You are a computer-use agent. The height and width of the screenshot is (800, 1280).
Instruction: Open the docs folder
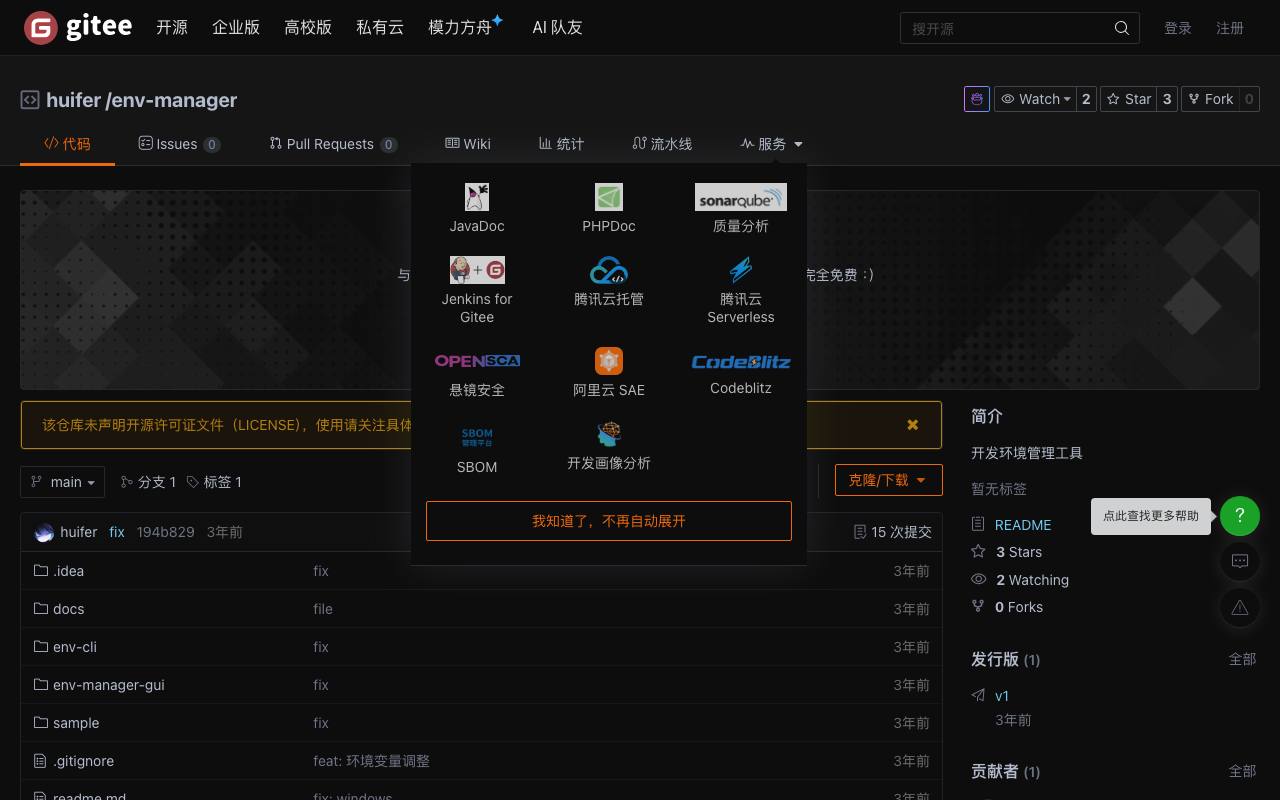pos(69,609)
